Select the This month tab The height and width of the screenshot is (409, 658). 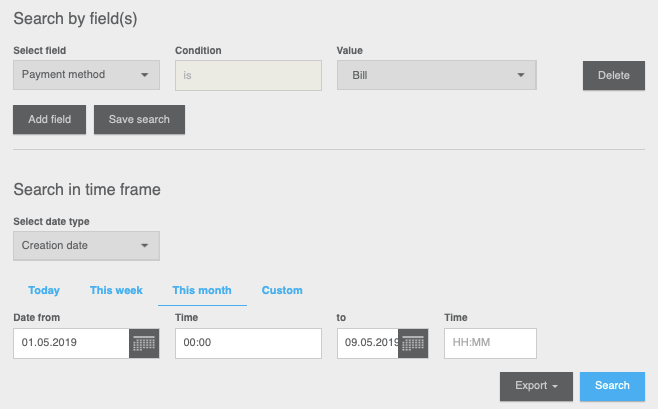(x=202, y=290)
